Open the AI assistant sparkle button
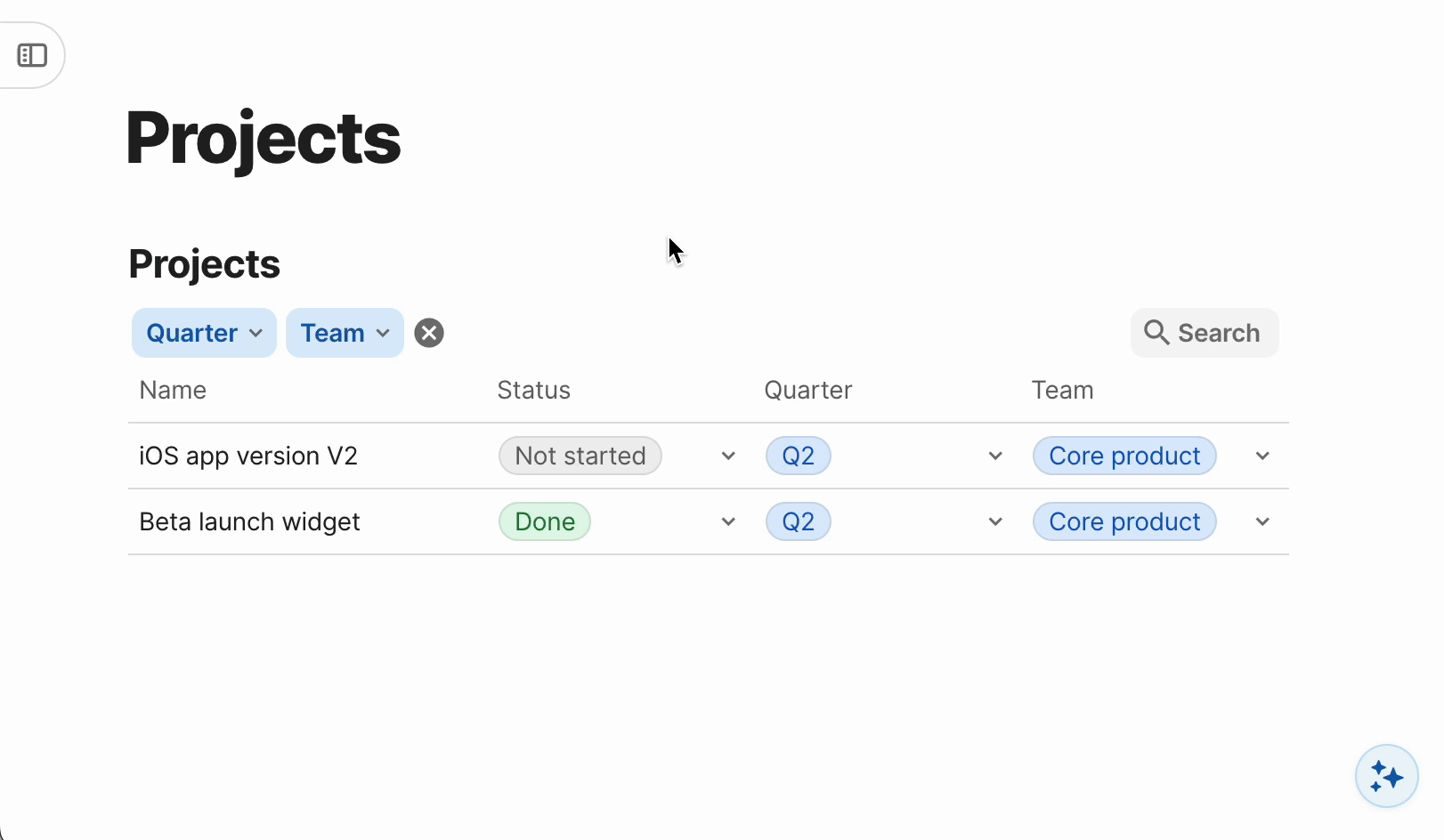 click(1386, 776)
